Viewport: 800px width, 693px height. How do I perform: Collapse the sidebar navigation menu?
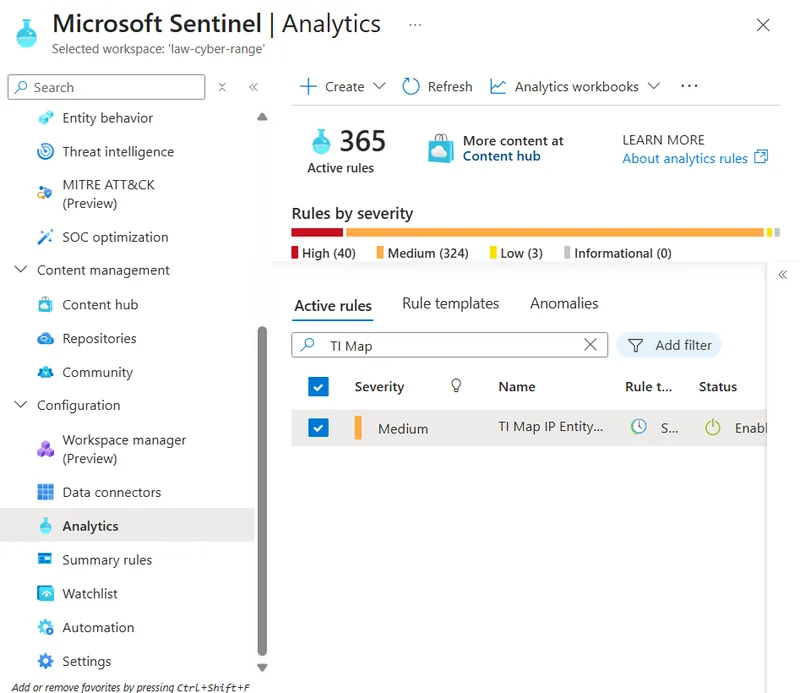[x=254, y=87]
